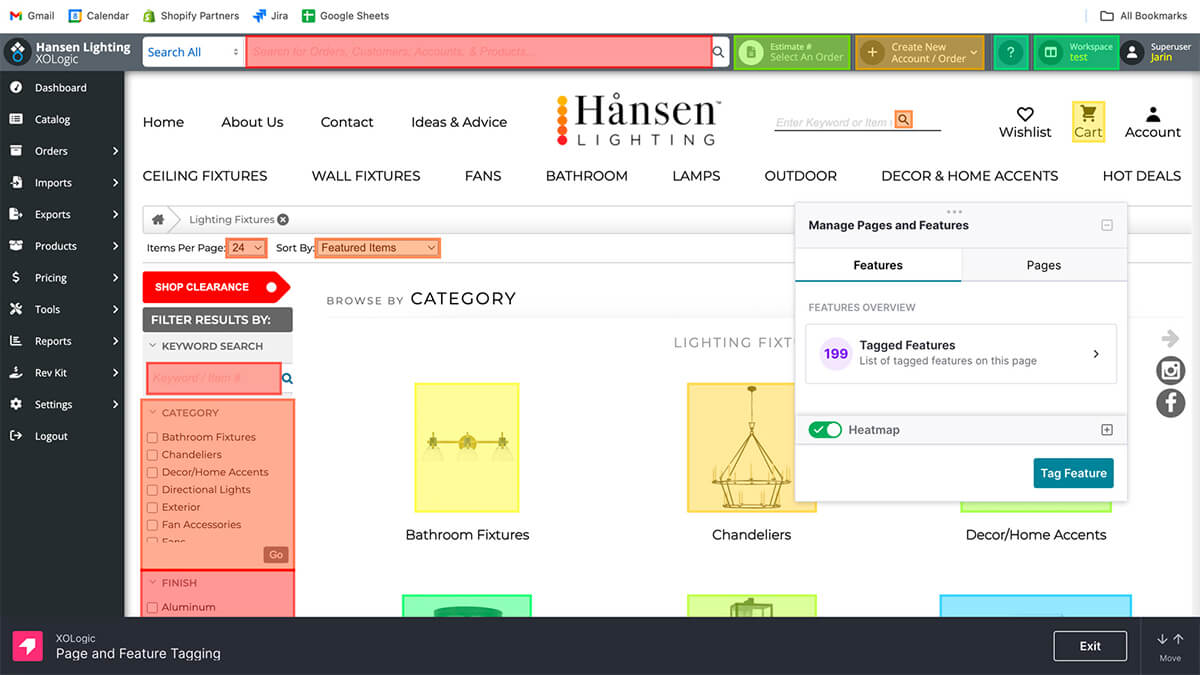The image size is (1200, 675).
Task: Open the Items Per Page dropdown
Action: pos(247,248)
